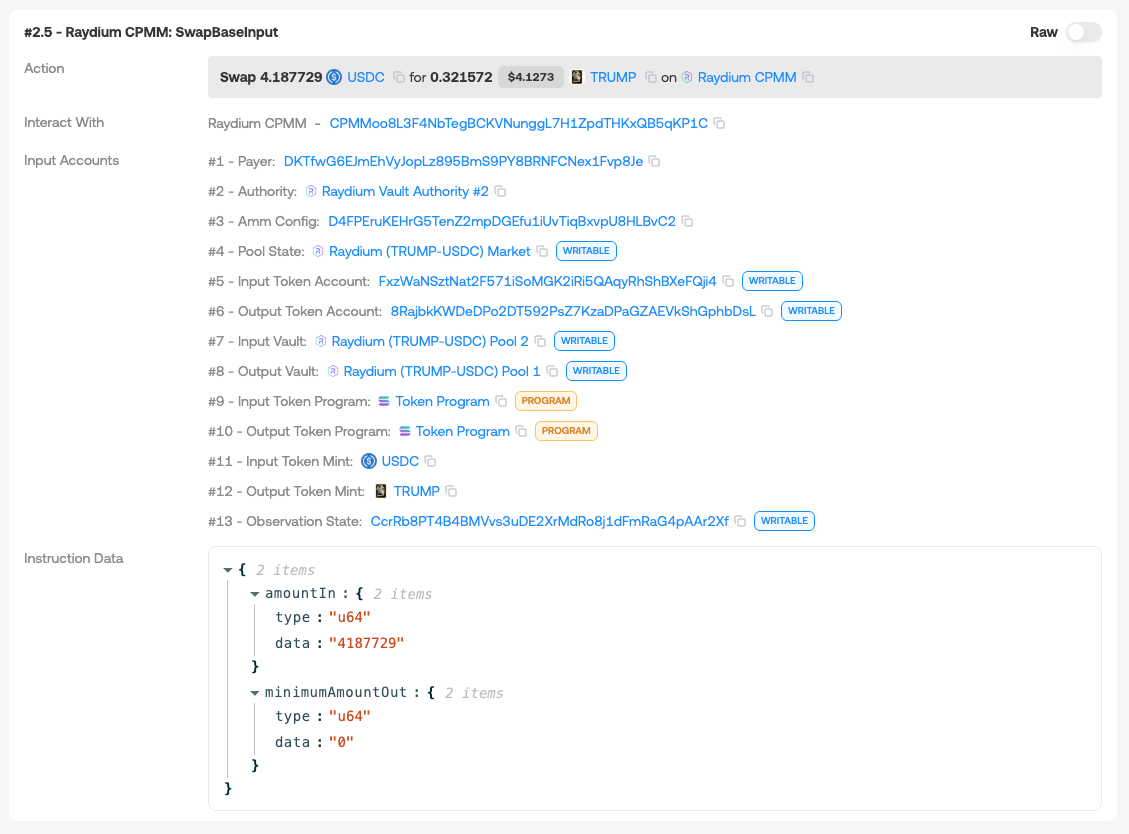
Task: Copy the Observation State address
Action: pyautogui.click(x=740, y=521)
